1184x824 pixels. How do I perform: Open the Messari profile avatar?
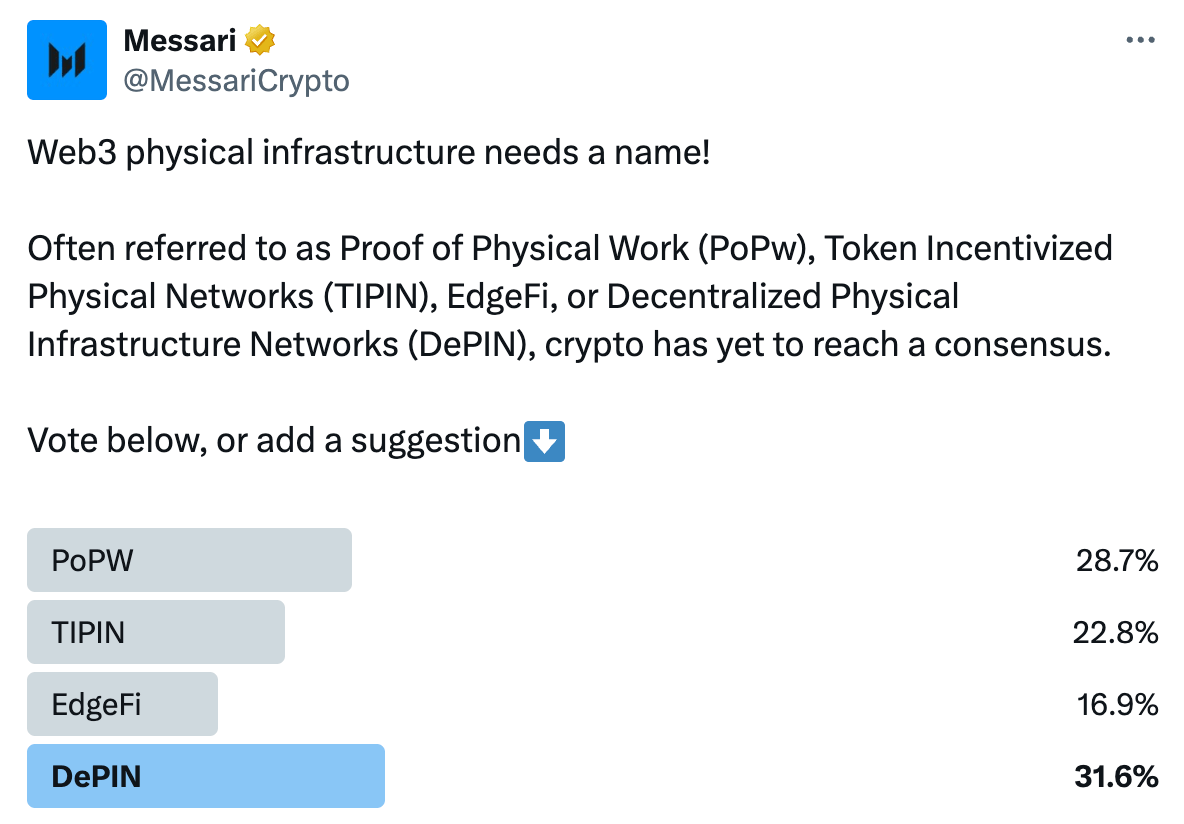[x=66, y=60]
